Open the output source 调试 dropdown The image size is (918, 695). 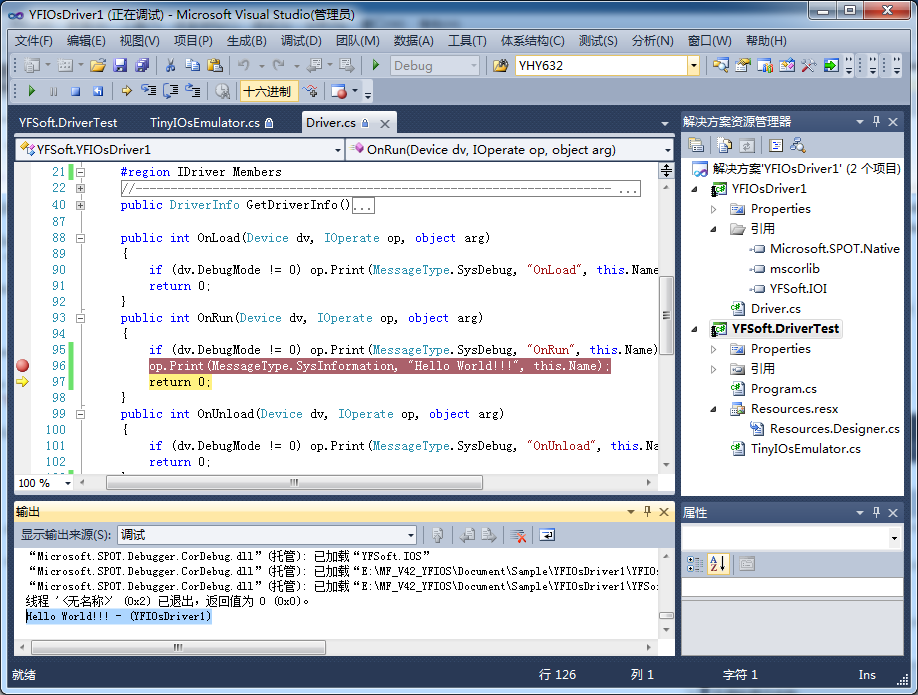(x=411, y=535)
